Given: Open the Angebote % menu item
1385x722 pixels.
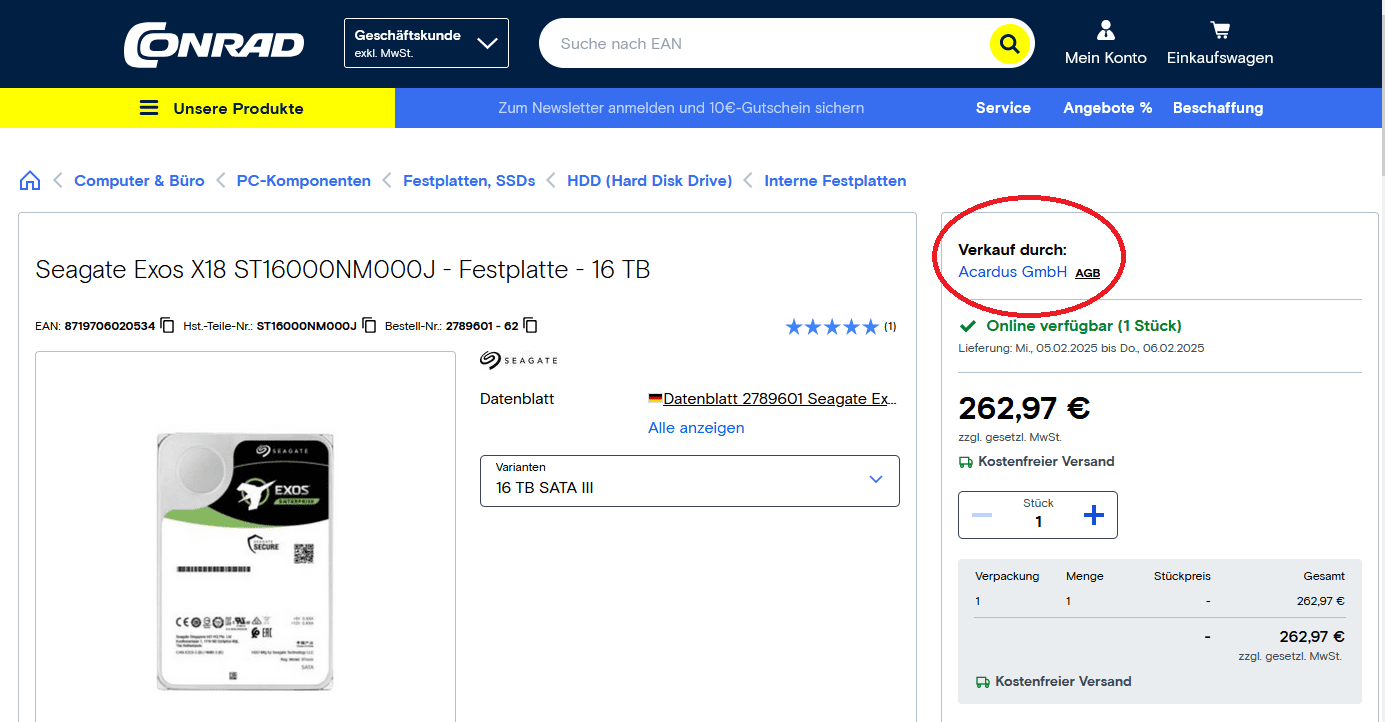Looking at the screenshot, I should point(1108,108).
